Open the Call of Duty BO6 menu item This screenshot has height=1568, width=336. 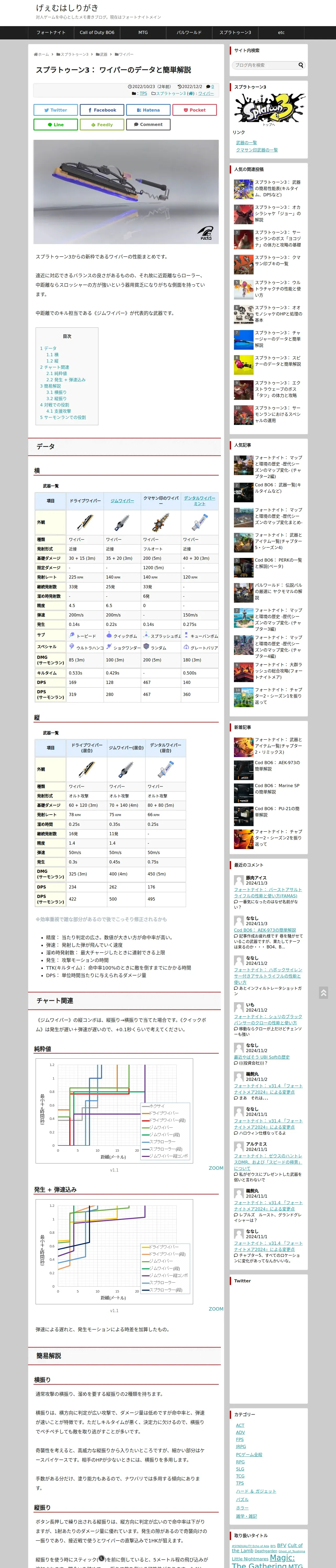(97, 33)
